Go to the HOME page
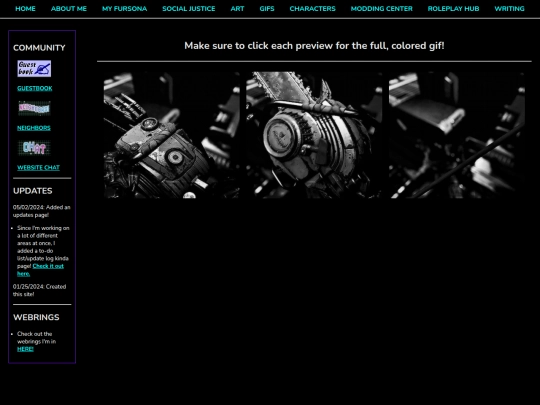 (x=25, y=9)
